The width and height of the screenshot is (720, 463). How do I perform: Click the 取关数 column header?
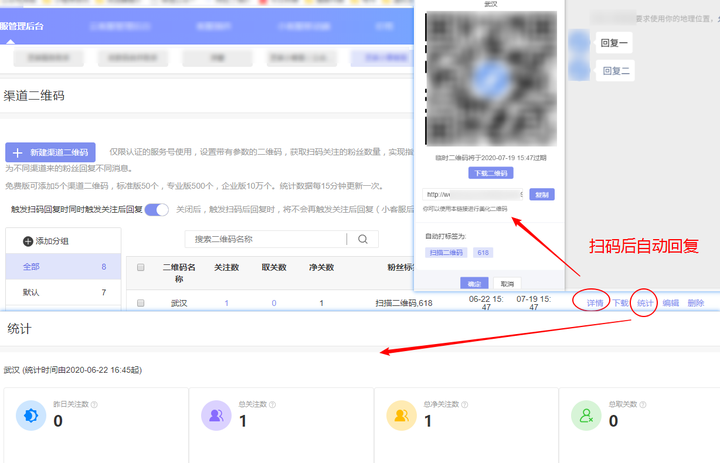click(x=274, y=267)
